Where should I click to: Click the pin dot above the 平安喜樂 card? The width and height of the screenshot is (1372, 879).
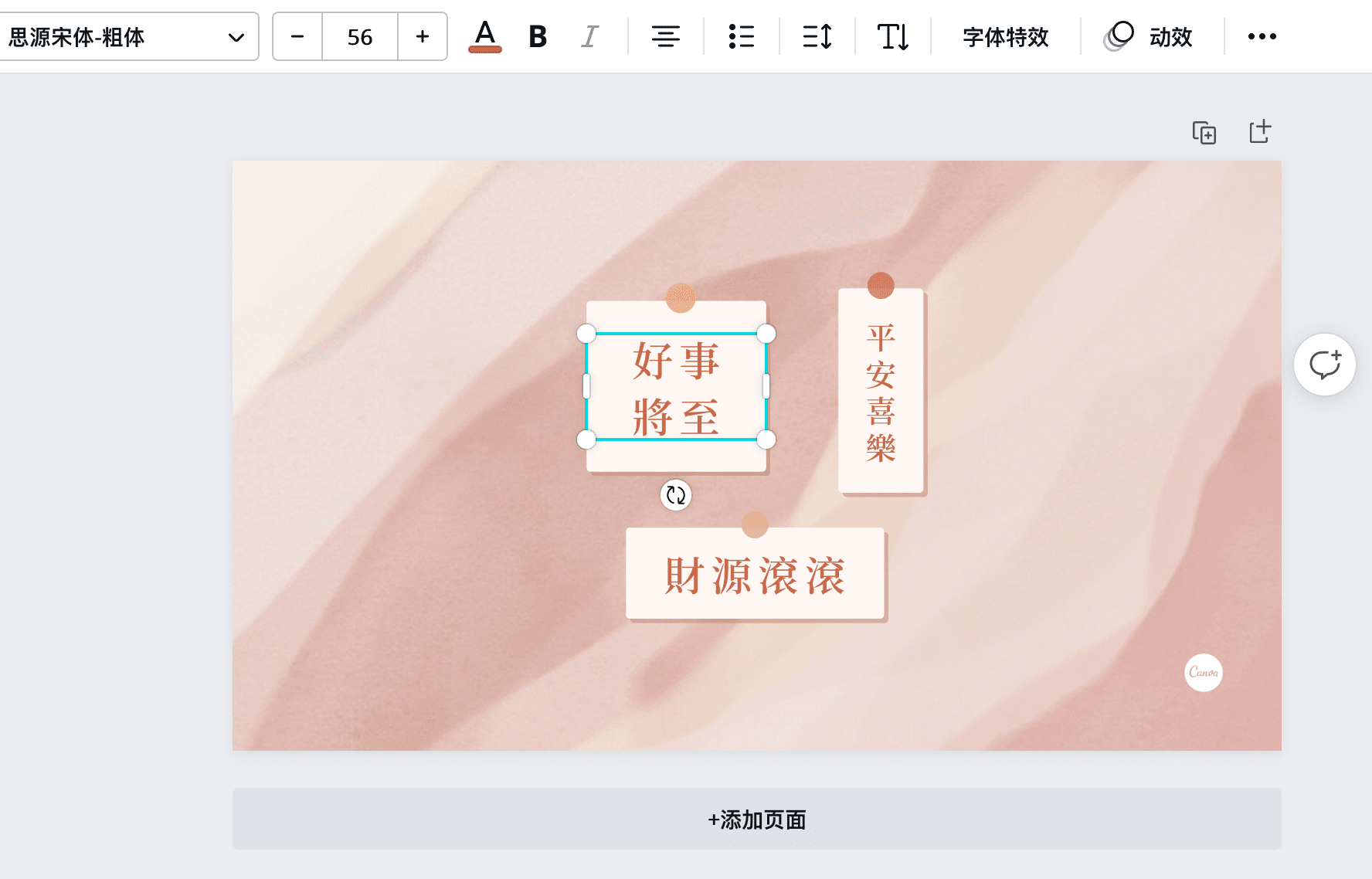(x=881, y=285)
